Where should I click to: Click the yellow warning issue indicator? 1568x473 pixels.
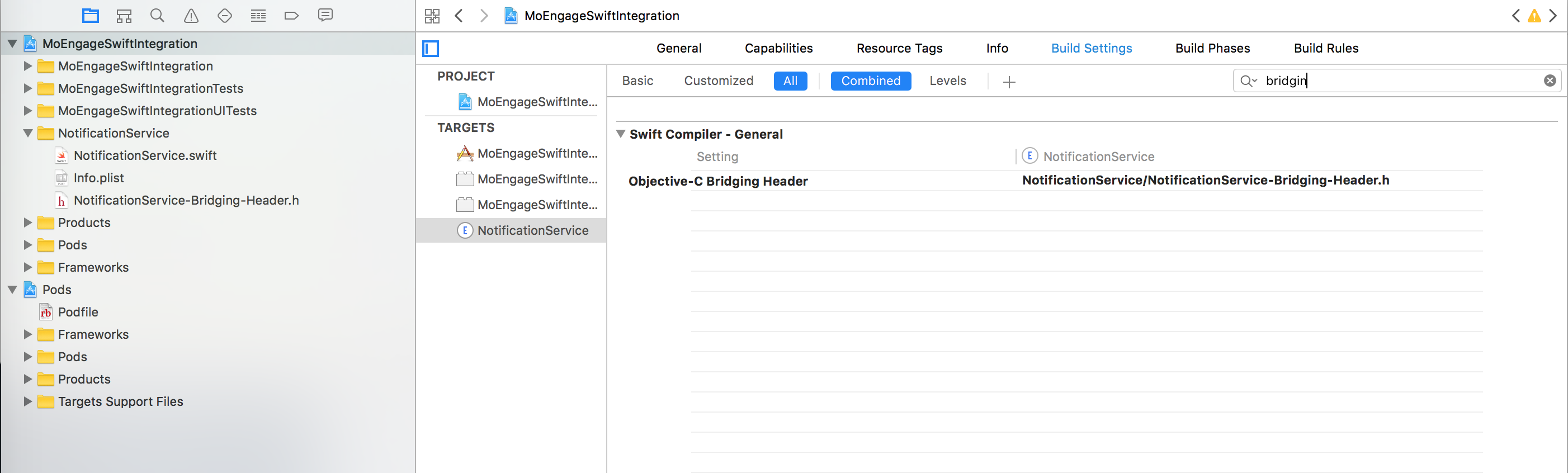pos(1534,16)
